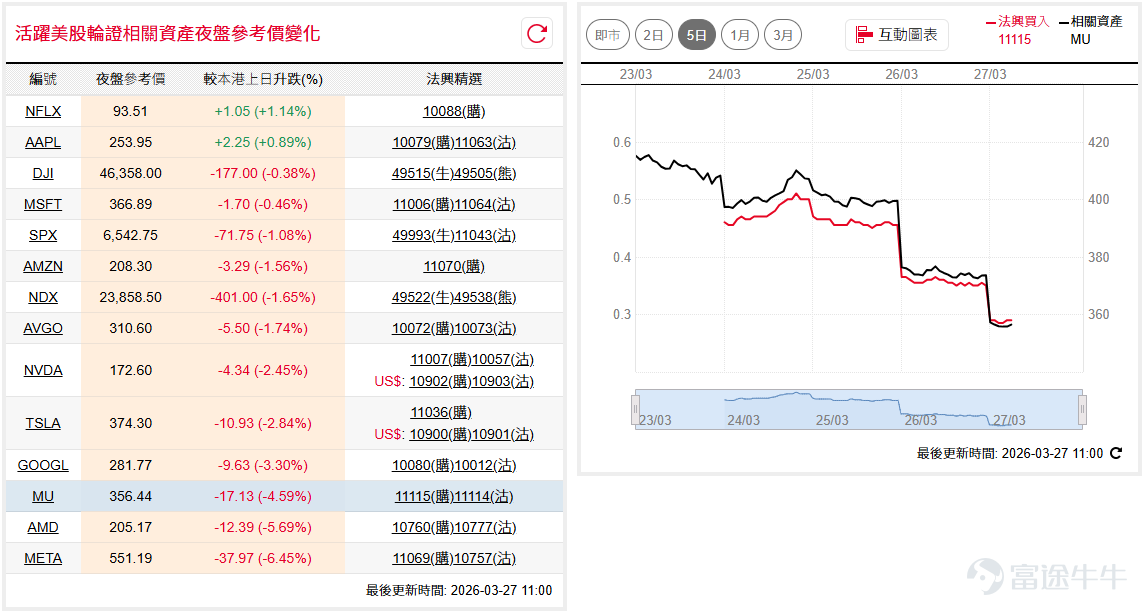Open the NFLX ticker link
The width and height of the screenshot is (1147, 613).
[x=43, y=111]
